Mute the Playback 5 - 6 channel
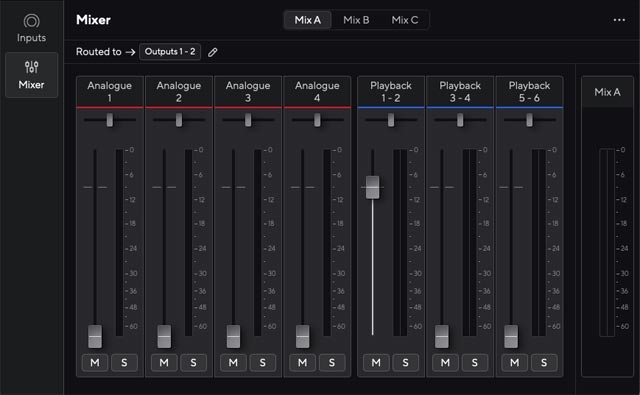 (x=514, y=362)
